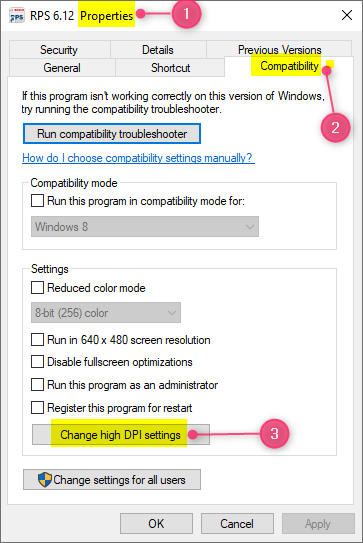Screen dimensions: 363x543
Task: Tick Run in 640 x 480 screen resolution
Action: (37, 340)
